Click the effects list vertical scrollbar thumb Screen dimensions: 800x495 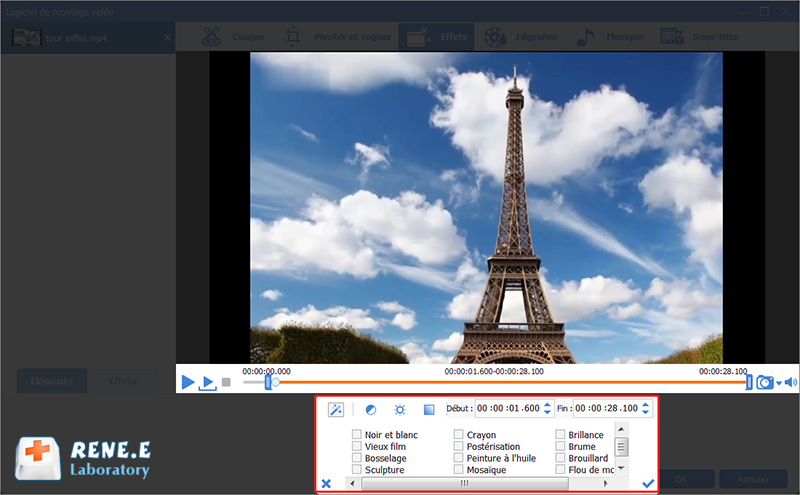point(621,447)
